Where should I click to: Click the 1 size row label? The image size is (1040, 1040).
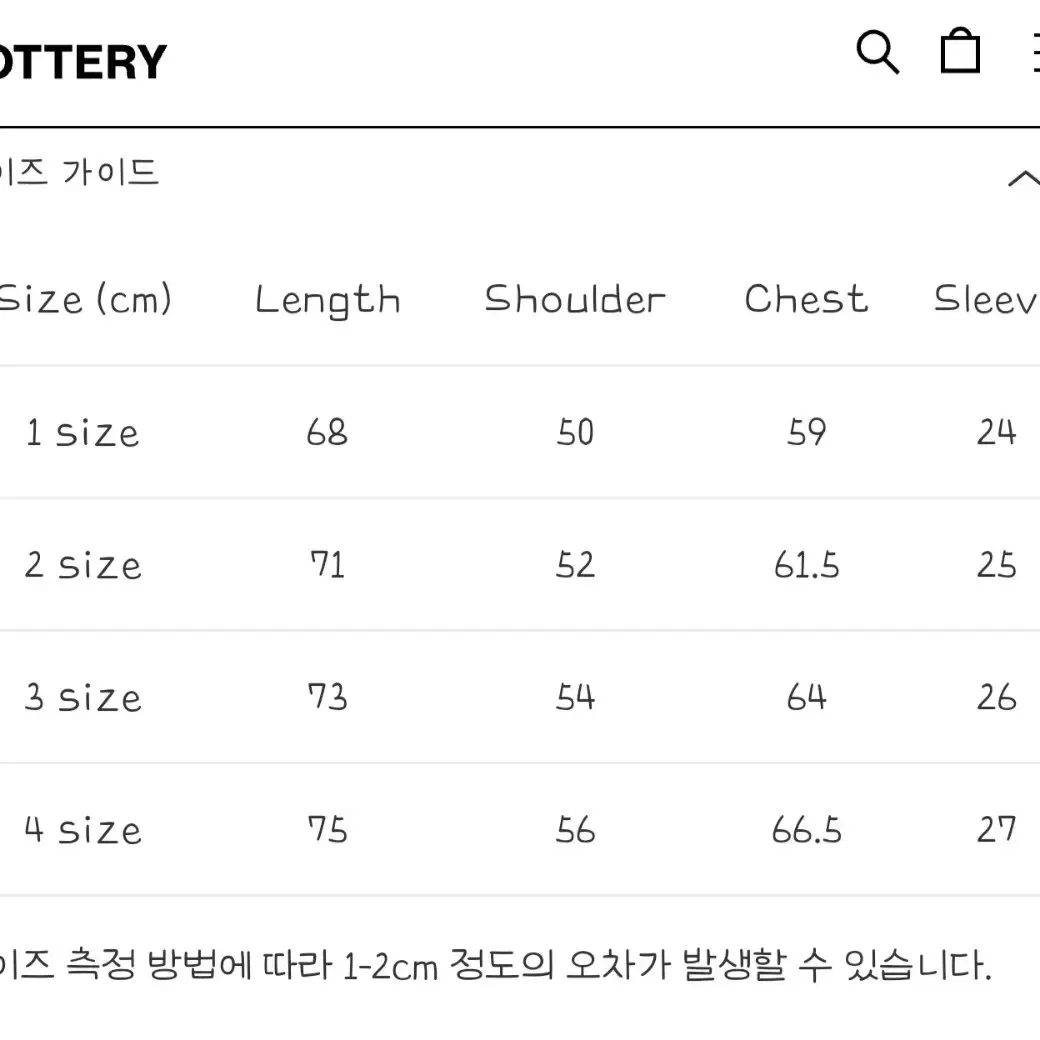[82, 433]
